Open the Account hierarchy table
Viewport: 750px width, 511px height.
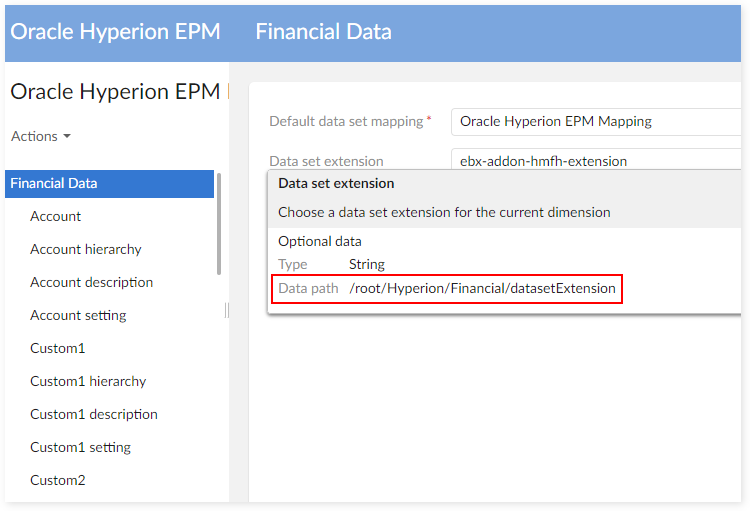tap(86, 249)
